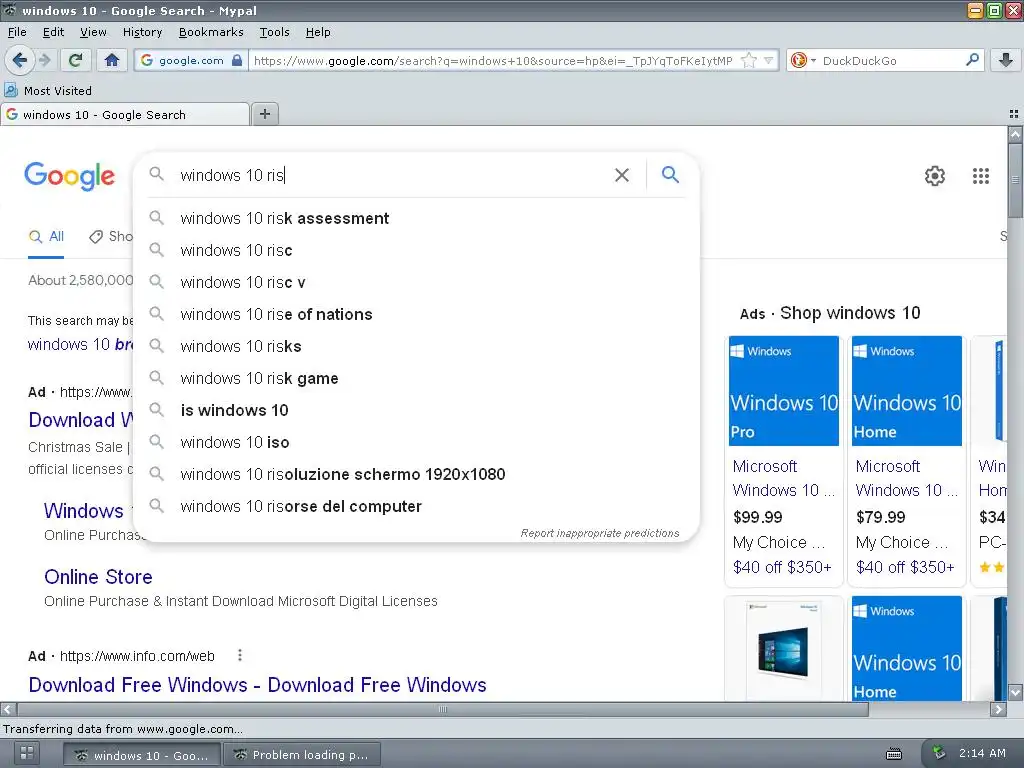Clear the Google search box text
1024x768 pixels.
[622, 175]
